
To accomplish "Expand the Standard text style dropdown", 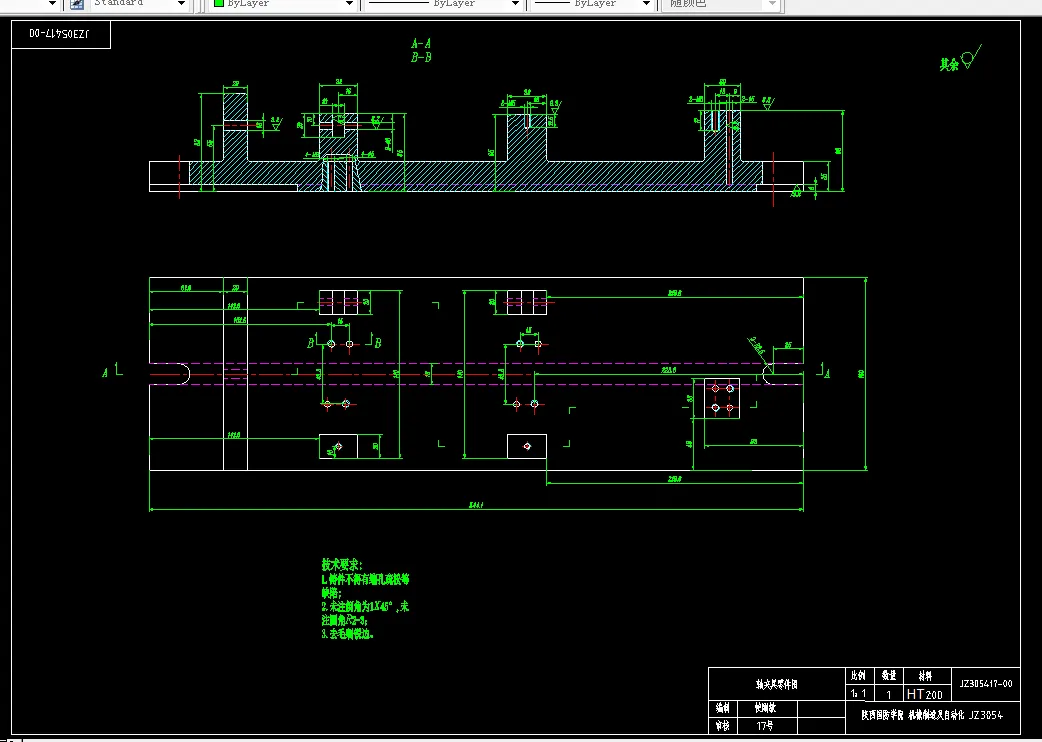I will 181,4.
